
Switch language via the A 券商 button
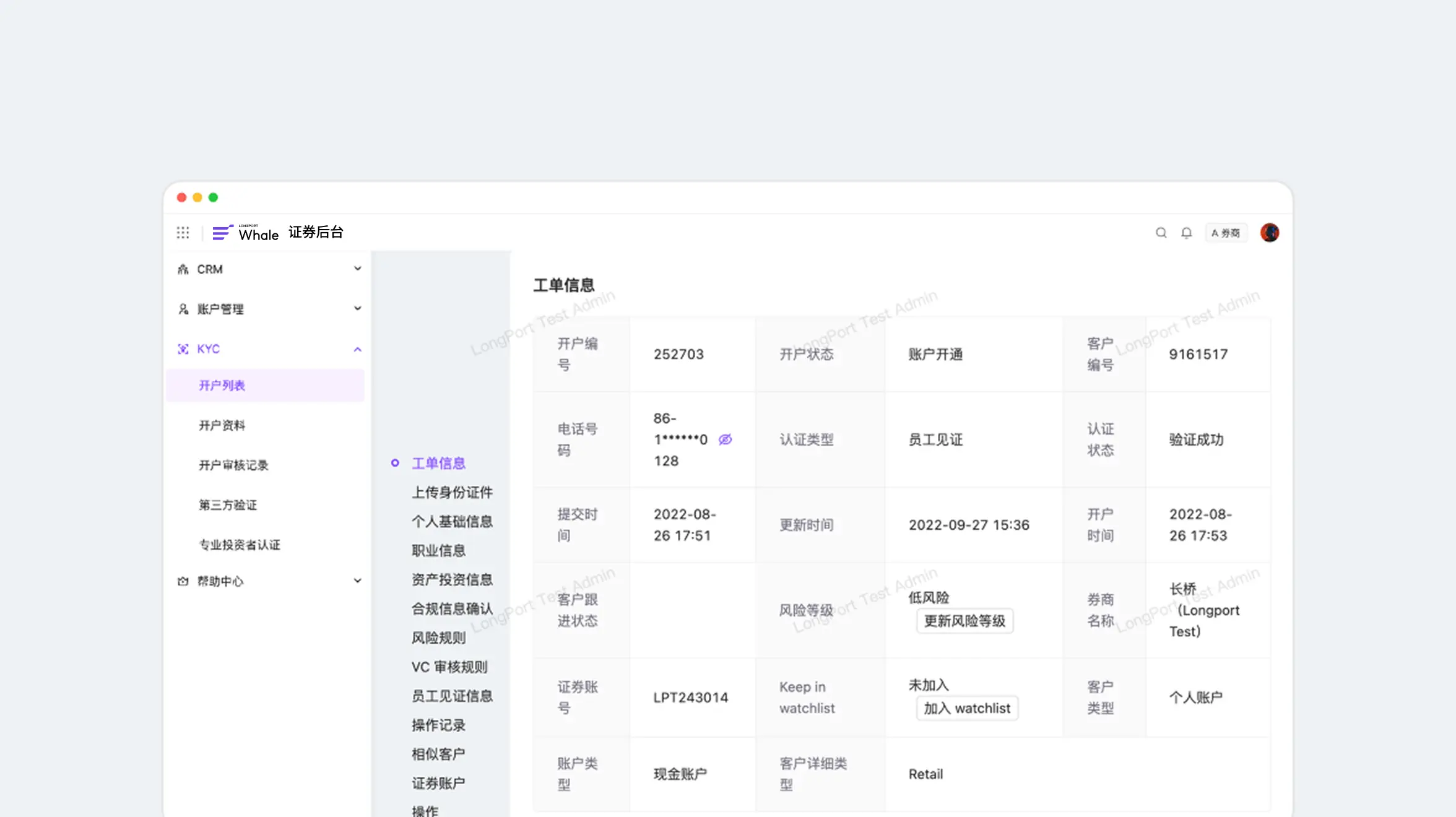point(1225,233)
